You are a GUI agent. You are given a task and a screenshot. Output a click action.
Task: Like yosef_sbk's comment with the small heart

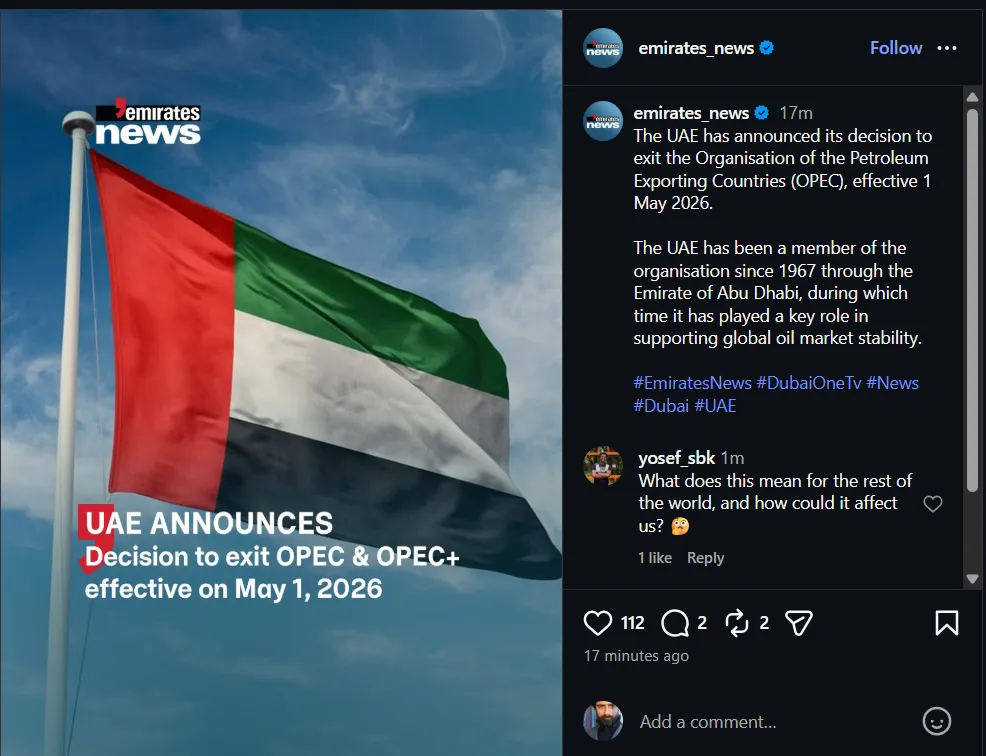coord(933,503)
